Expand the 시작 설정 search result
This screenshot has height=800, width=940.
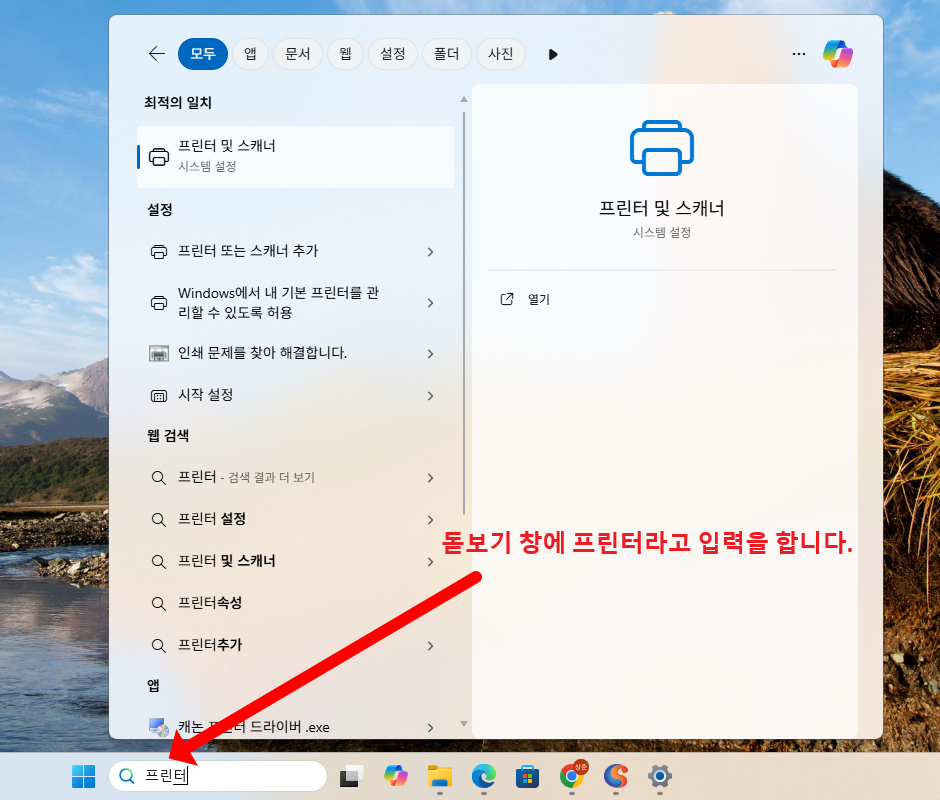point(430,395)
